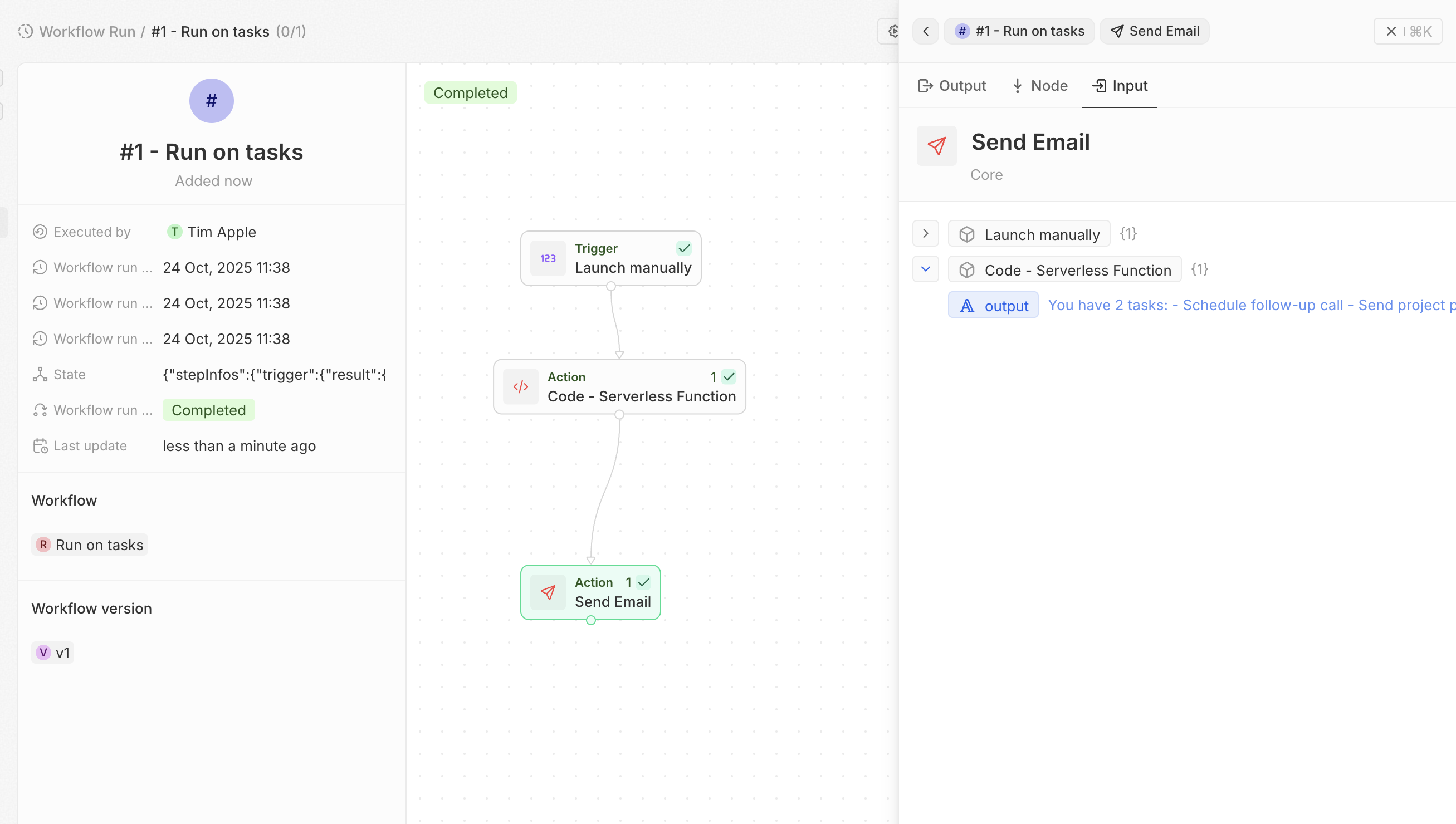Open workflow version v1 chip

point(53,653)
